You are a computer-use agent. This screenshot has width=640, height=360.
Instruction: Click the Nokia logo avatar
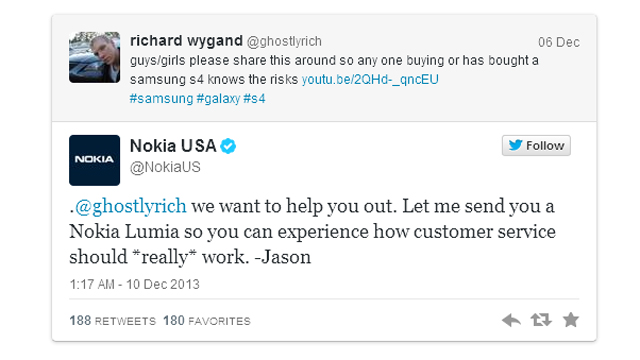[x=94, y=160]
